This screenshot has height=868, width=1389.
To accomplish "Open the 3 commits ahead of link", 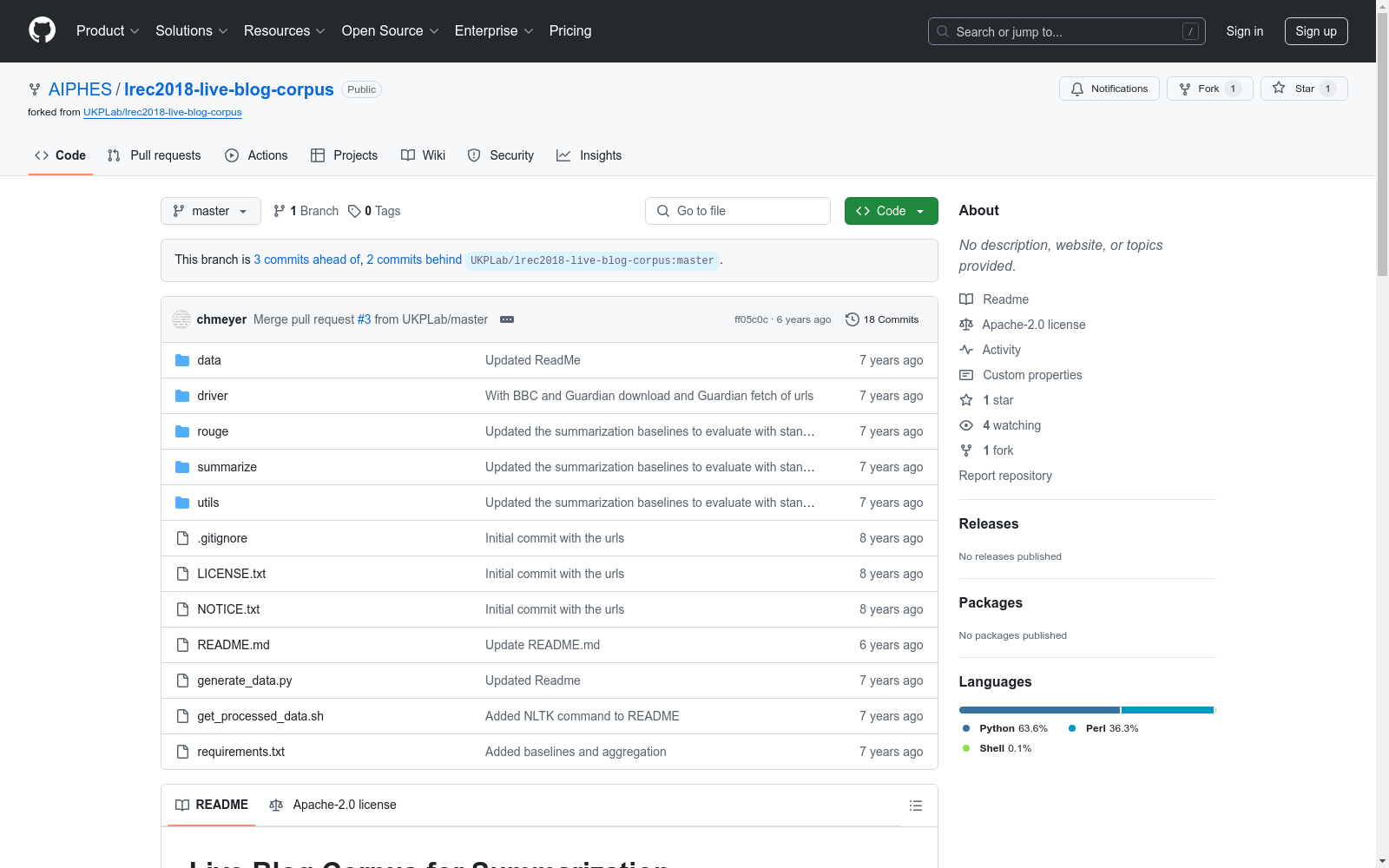I will [306, 260].
